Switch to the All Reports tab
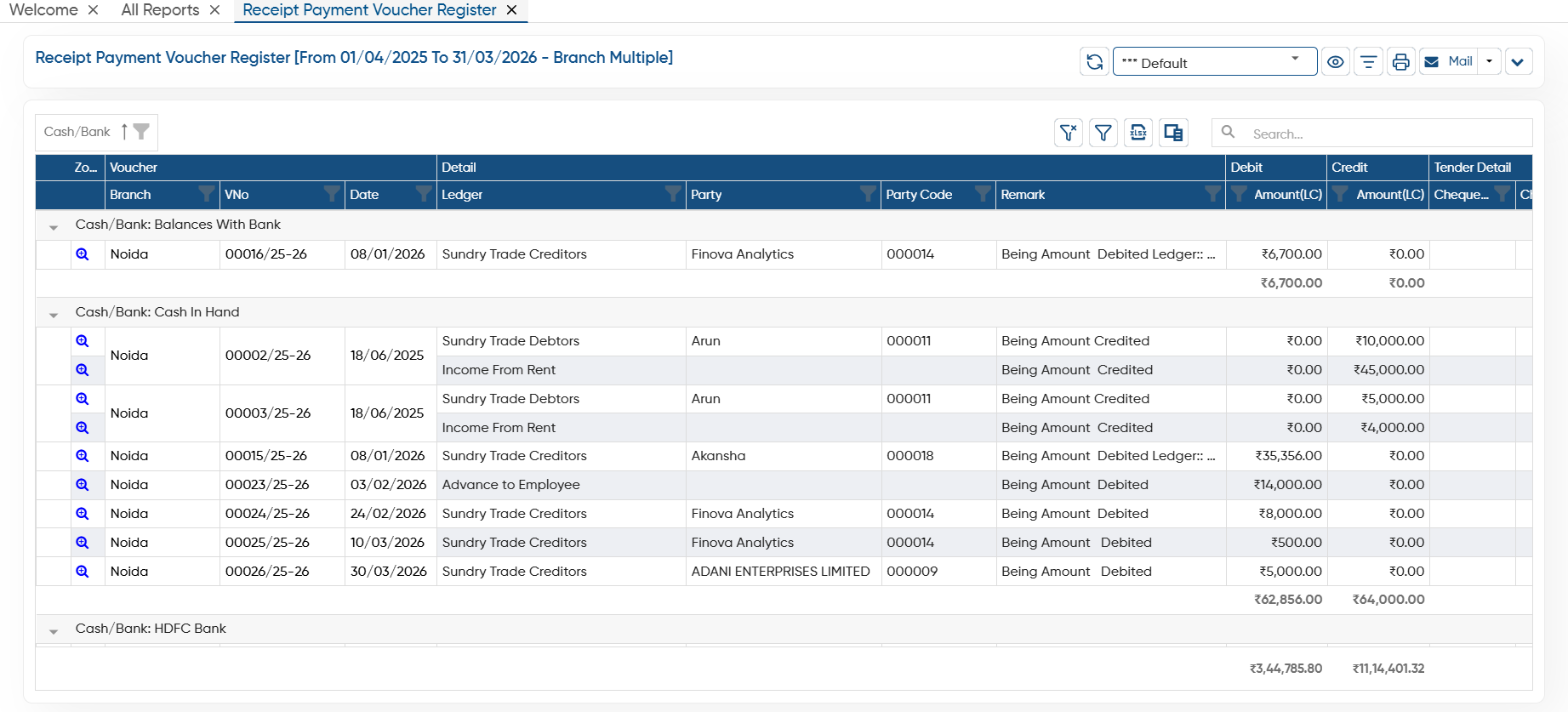 pyautogui.click(x=160, y=10)
